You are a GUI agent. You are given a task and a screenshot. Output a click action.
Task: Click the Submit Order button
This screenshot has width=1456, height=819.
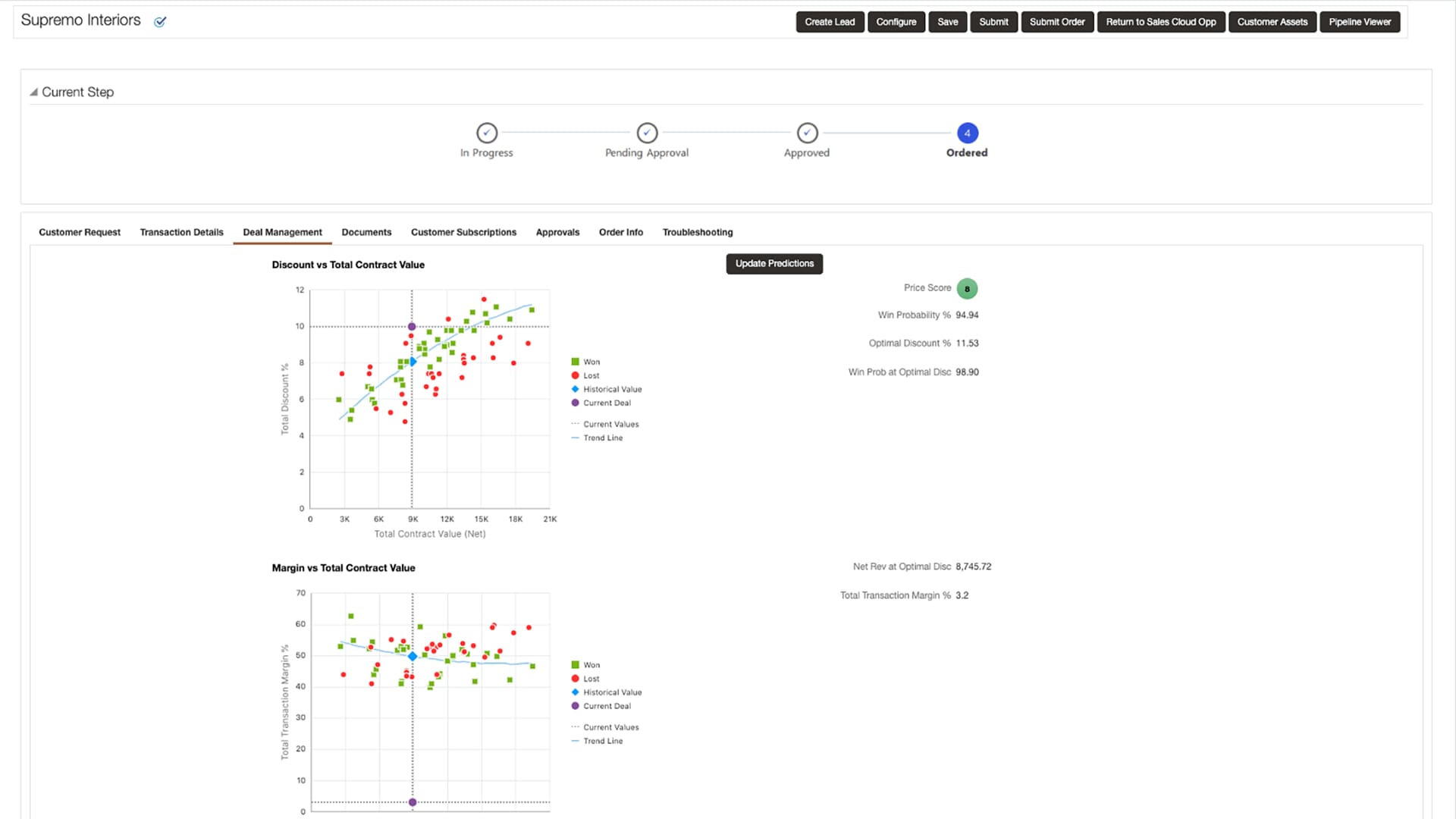click(x=1056, y=22)
